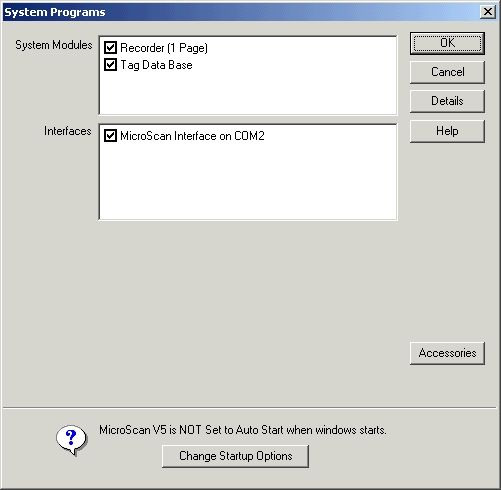Close the System Programs dialog
This screenshot has width=501, height=490.
click(x=487, y=12)
